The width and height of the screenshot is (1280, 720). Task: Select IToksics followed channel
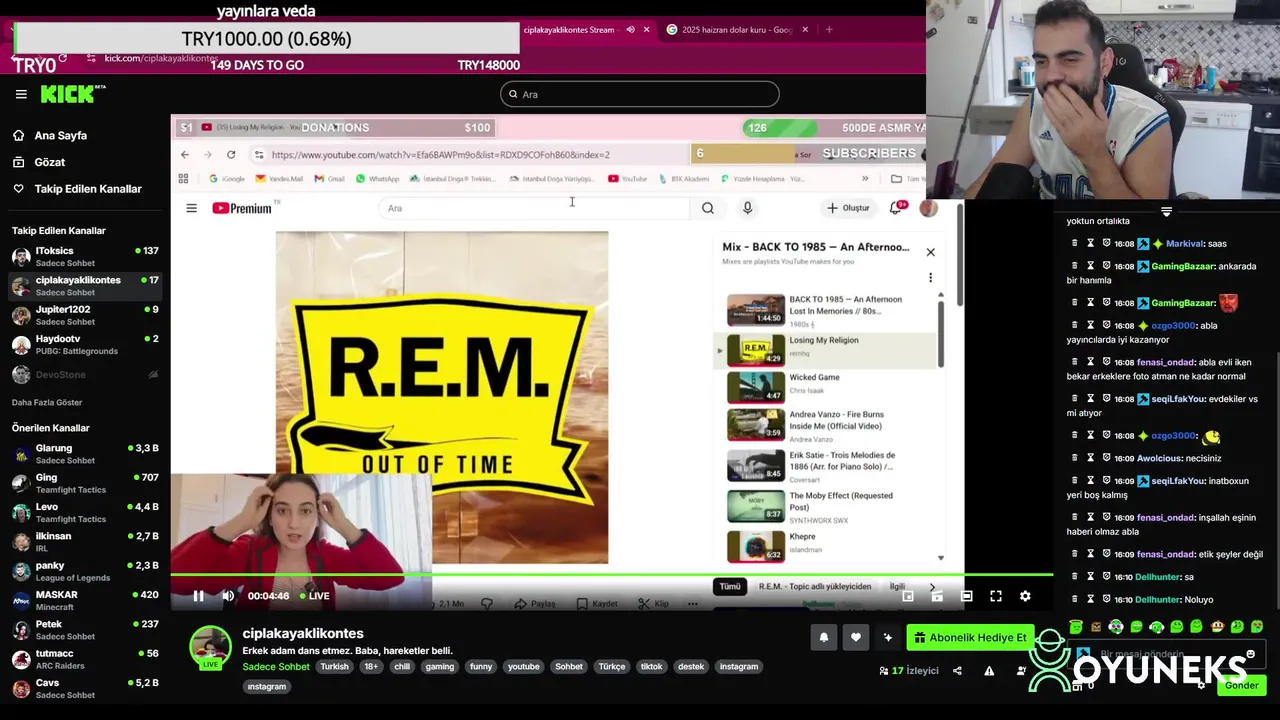(x=85, y=257)
